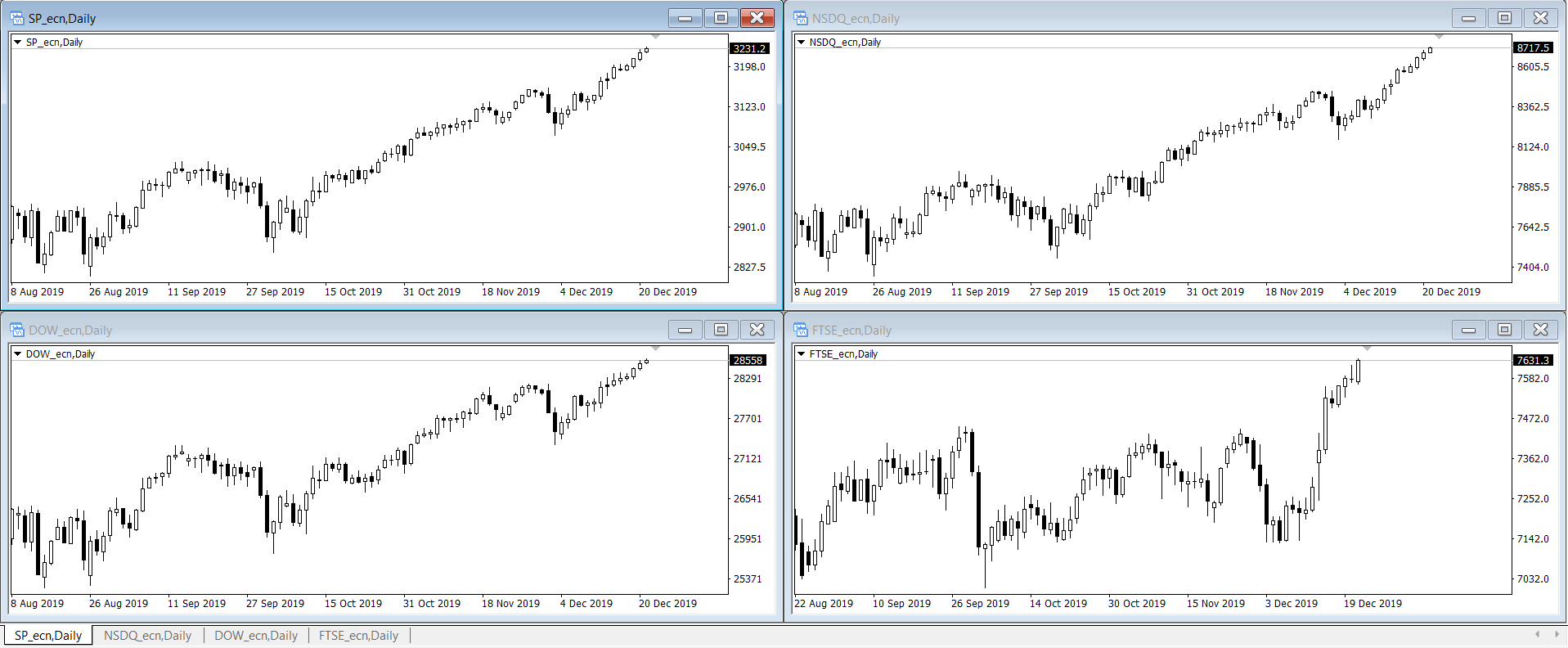Click the NSDQ chart shift marker triangle

point(1439,37)
